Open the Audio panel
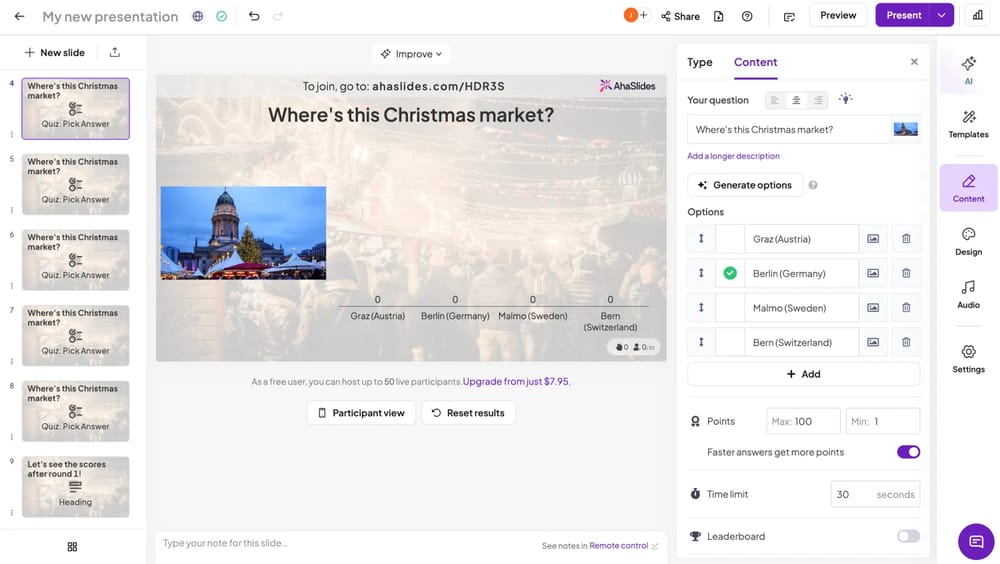The image size is (1000, 564). pyautogui.click(x=968, y=294)
